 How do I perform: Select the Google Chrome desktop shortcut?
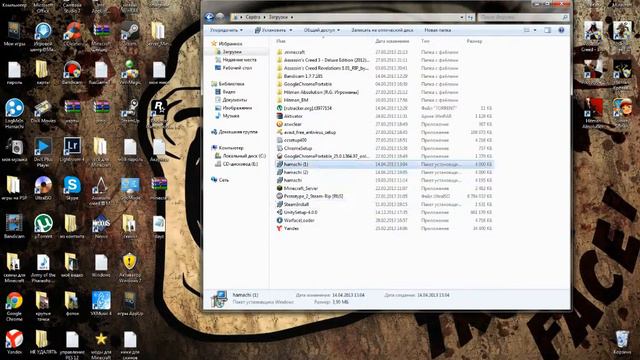14,306
